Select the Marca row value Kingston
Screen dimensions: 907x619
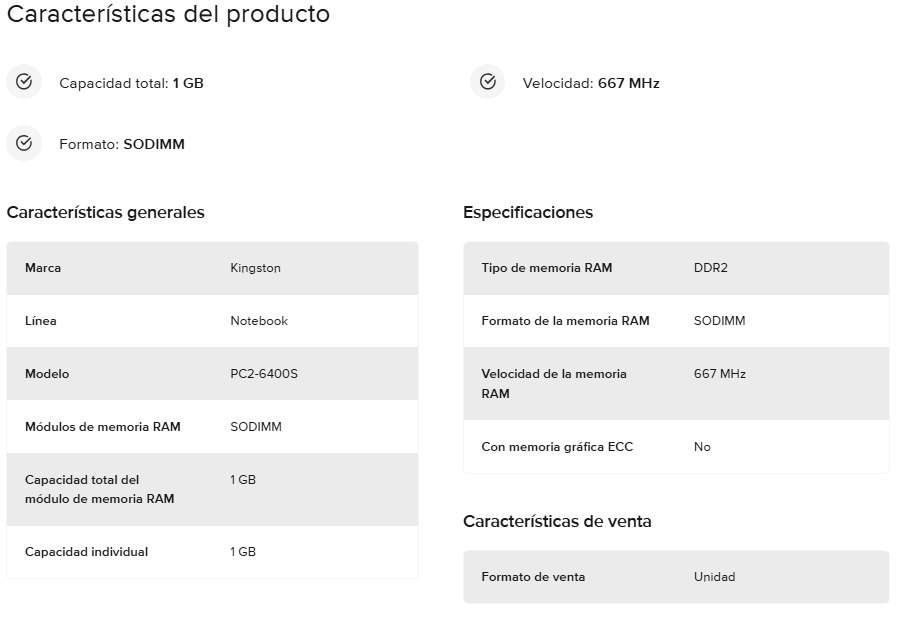(x=256, y=268)
